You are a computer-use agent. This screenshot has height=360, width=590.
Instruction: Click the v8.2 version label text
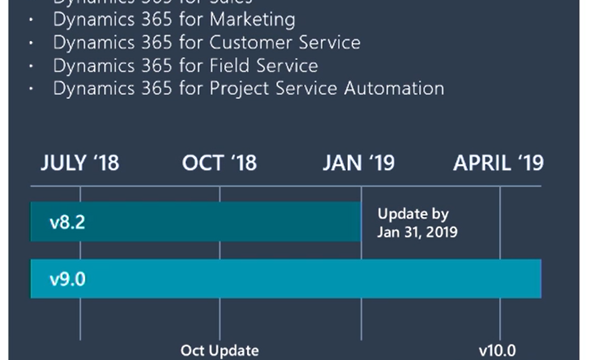pyautogui.click(x=67, y=222)
